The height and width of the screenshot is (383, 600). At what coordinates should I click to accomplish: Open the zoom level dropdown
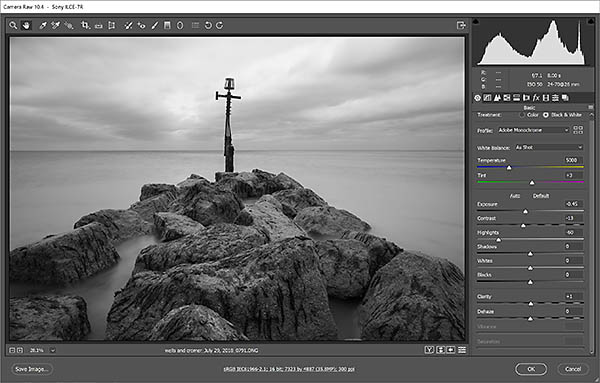click(53, 350)
